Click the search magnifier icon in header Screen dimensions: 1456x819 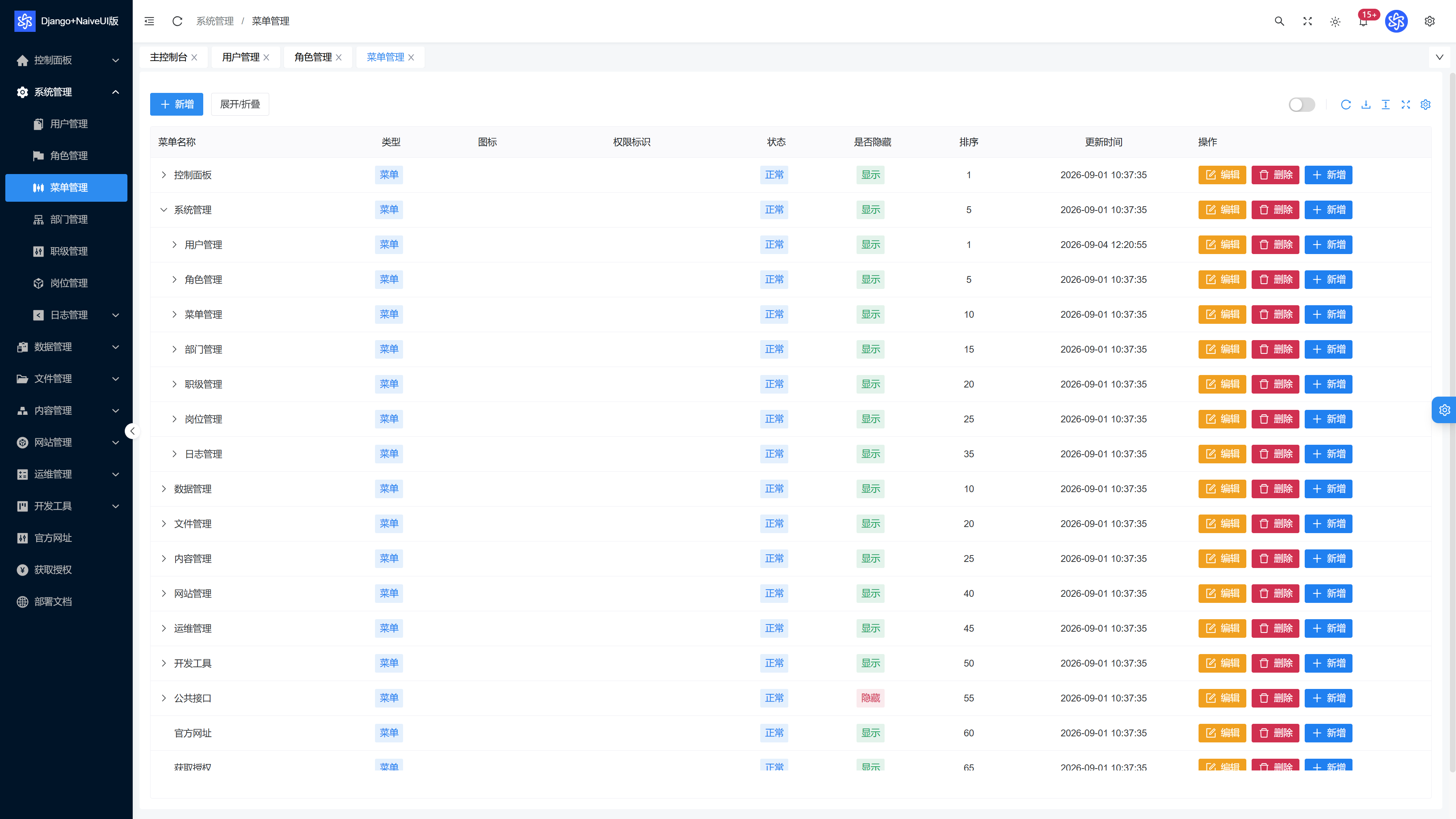(x=1279, y=21)
